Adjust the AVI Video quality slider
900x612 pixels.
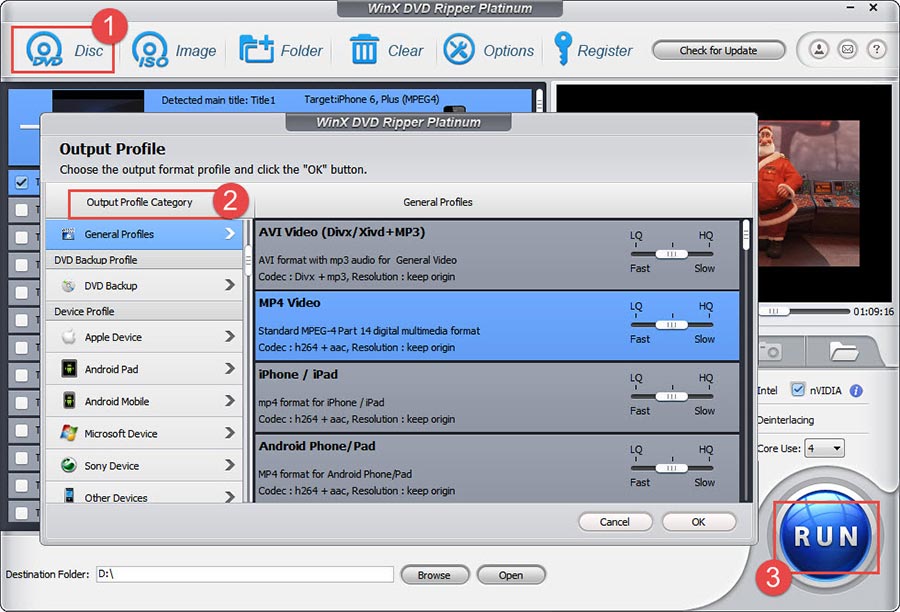tap(672, 254)
